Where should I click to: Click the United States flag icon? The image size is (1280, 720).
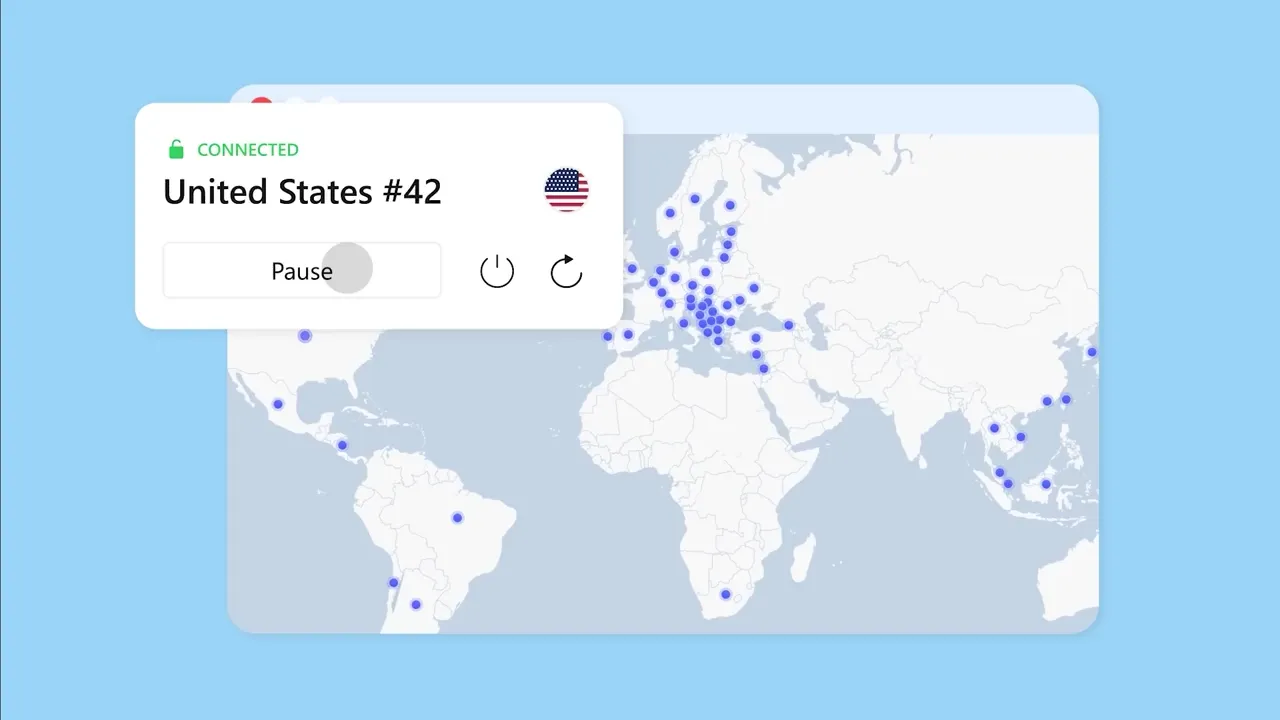pyautogui.click(x=567, y=190)
